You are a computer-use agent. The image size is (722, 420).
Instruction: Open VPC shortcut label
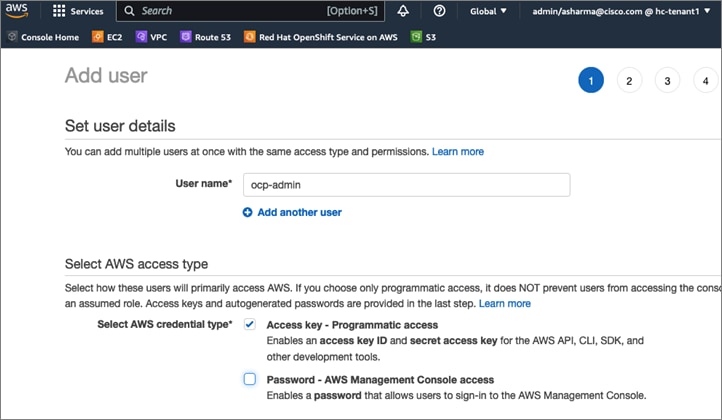(x=158, y=37)
